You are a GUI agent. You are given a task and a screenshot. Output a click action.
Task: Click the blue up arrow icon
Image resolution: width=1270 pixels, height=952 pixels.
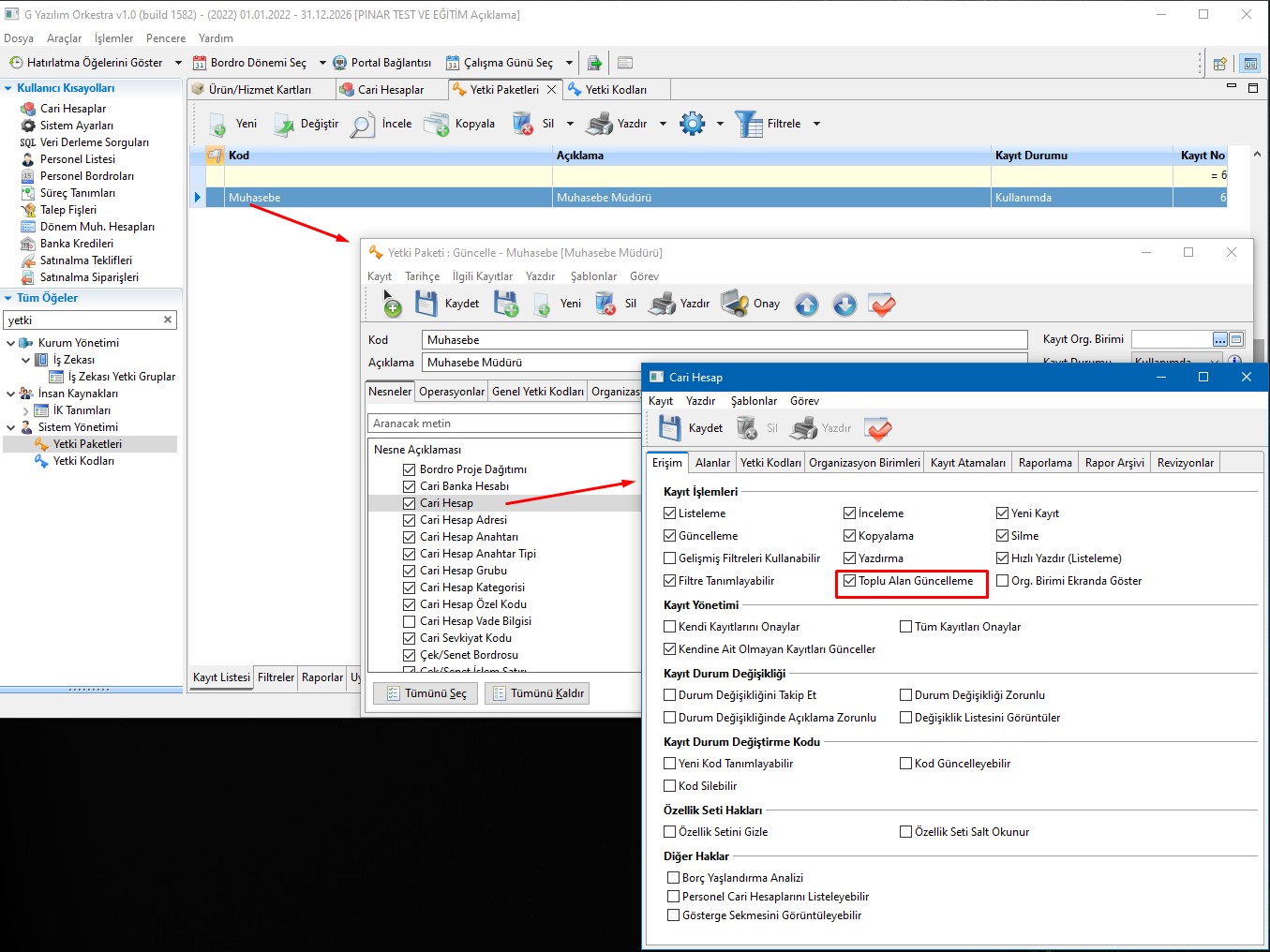pos(806,305)
